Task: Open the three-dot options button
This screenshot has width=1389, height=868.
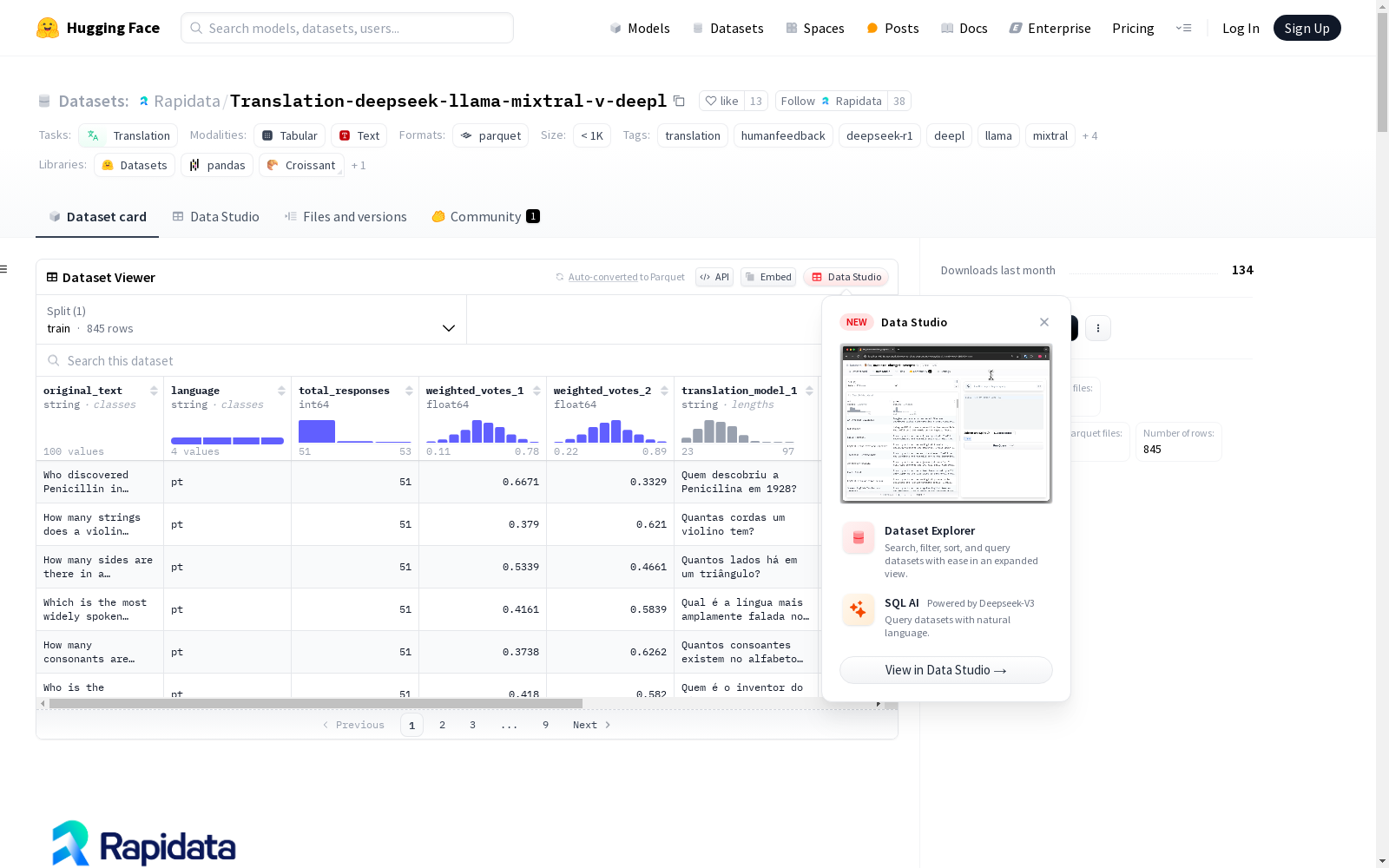Action: [1098, 328]
